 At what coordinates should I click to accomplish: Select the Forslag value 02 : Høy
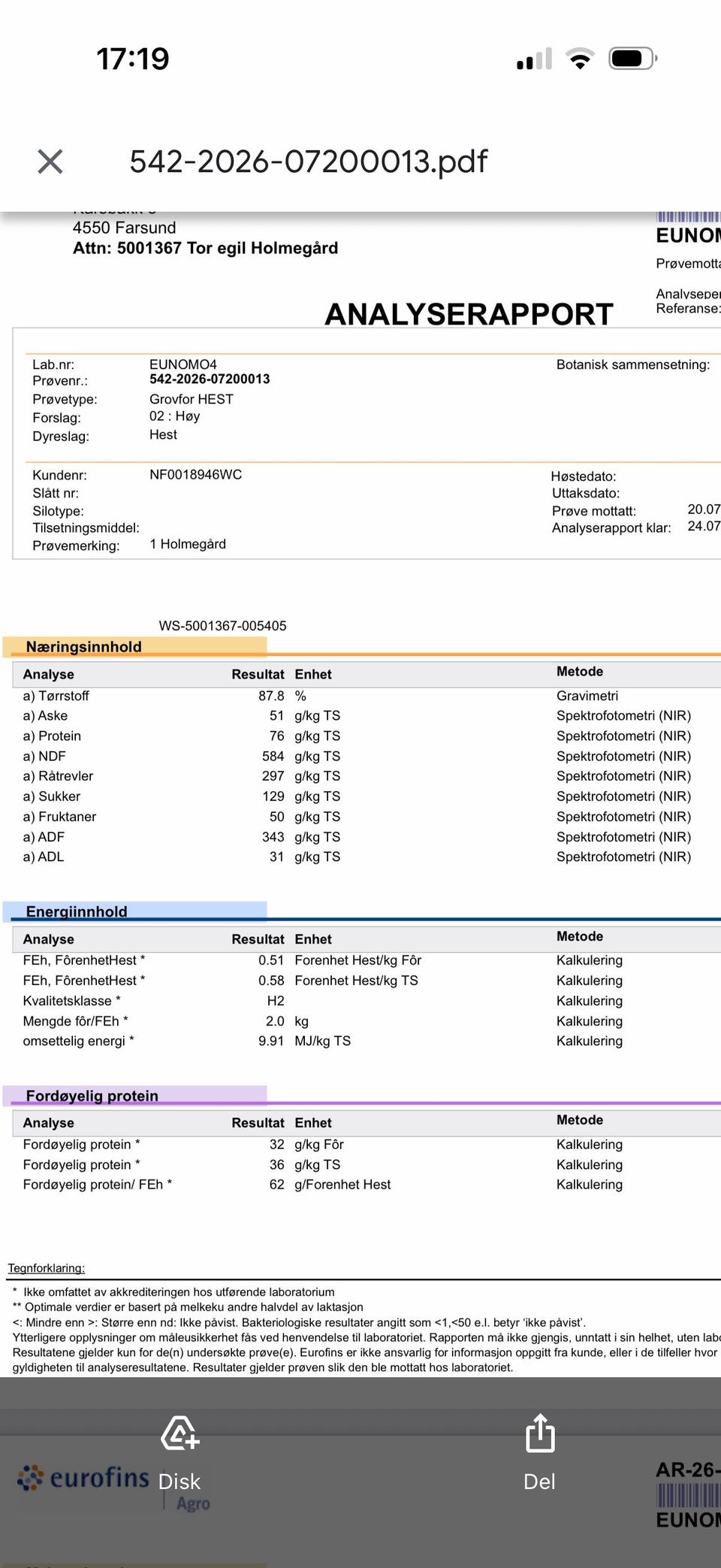click(174, 416)
